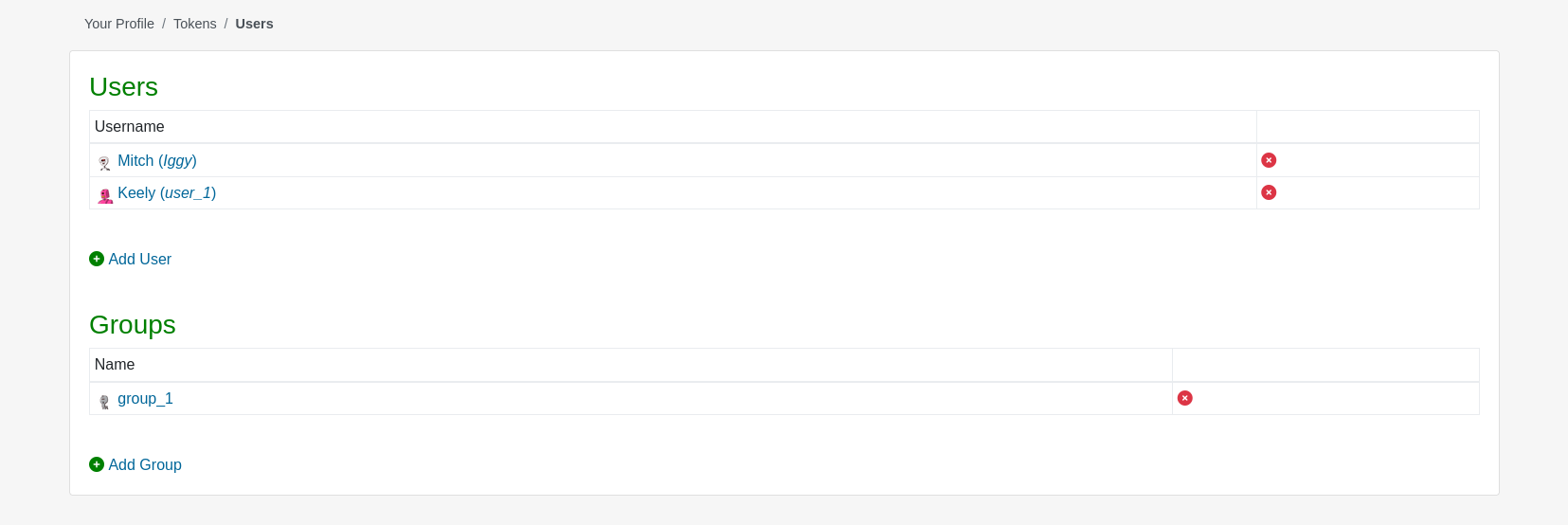Remove user Mitch with red delete icon
Viewport: 1568px width, 525px height.
[1269, 160]
